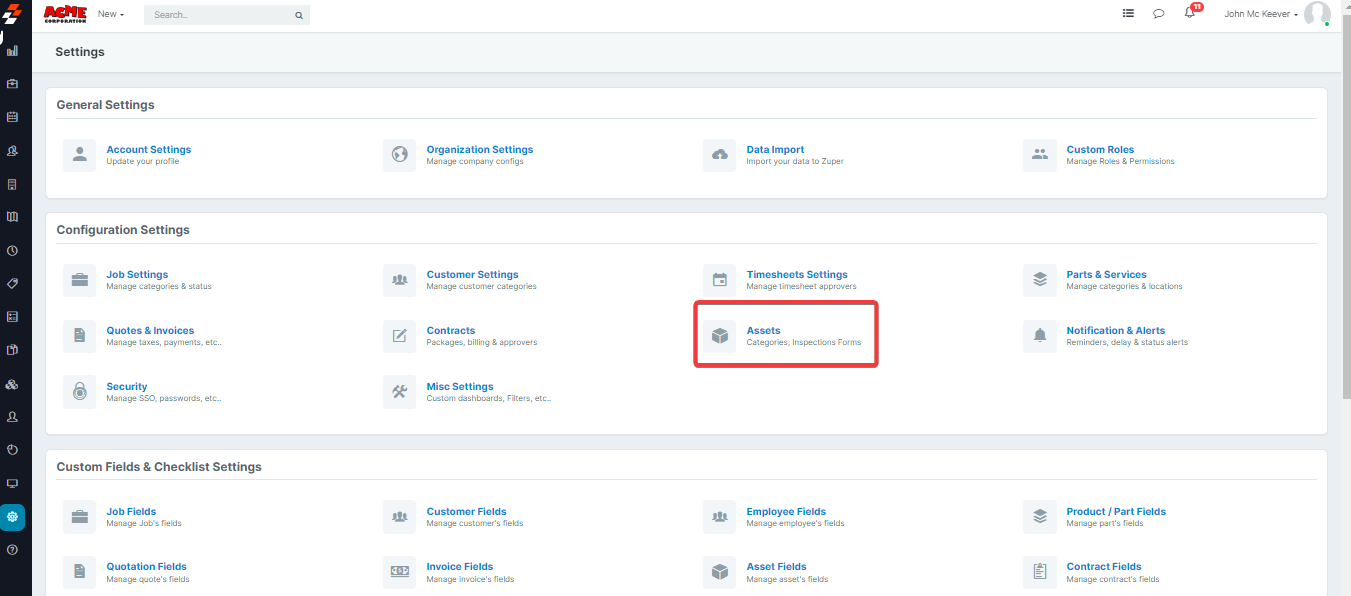Click the user profile avatar picture

[1317, 14]
